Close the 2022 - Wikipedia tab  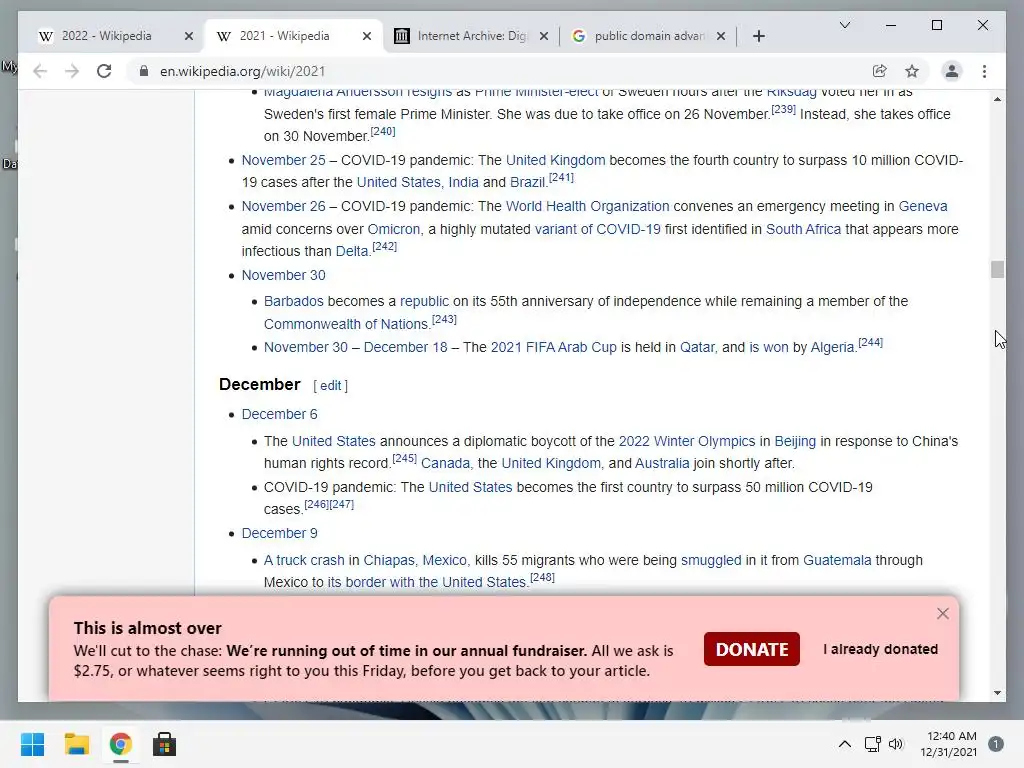(x=189, y=36)
